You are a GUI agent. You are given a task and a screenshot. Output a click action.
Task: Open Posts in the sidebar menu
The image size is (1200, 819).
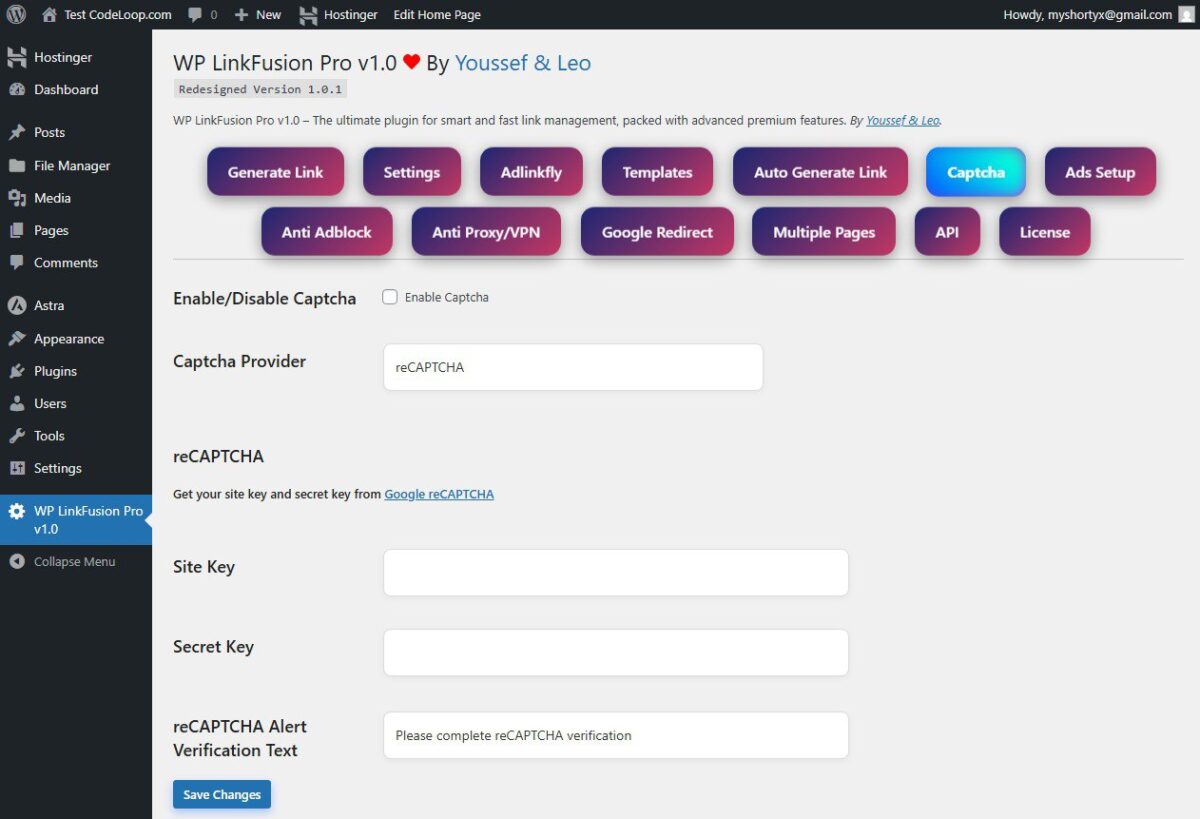coord(49,132)
